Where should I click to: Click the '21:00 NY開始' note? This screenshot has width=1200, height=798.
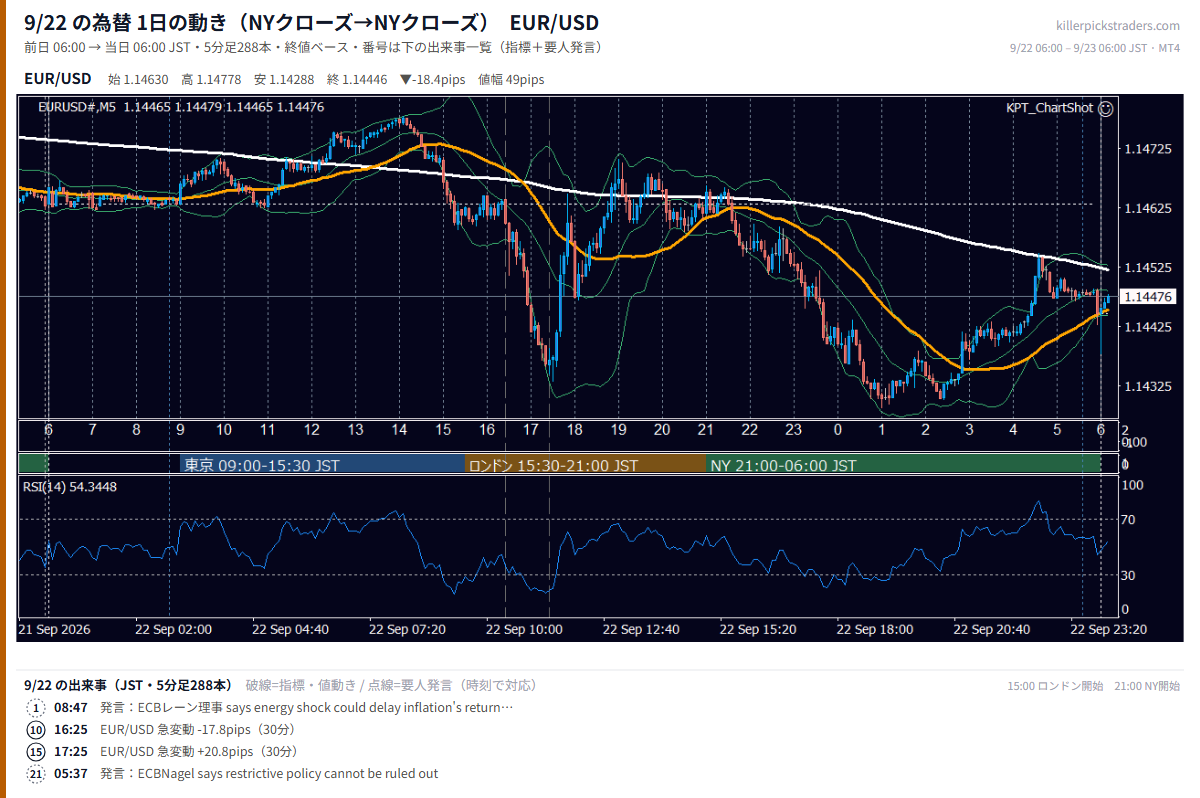[1147, 686]
